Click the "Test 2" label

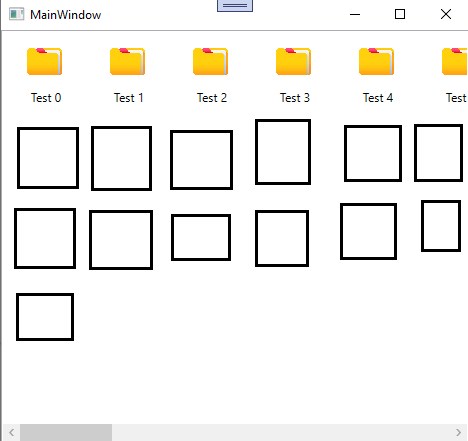click(212, 98)
